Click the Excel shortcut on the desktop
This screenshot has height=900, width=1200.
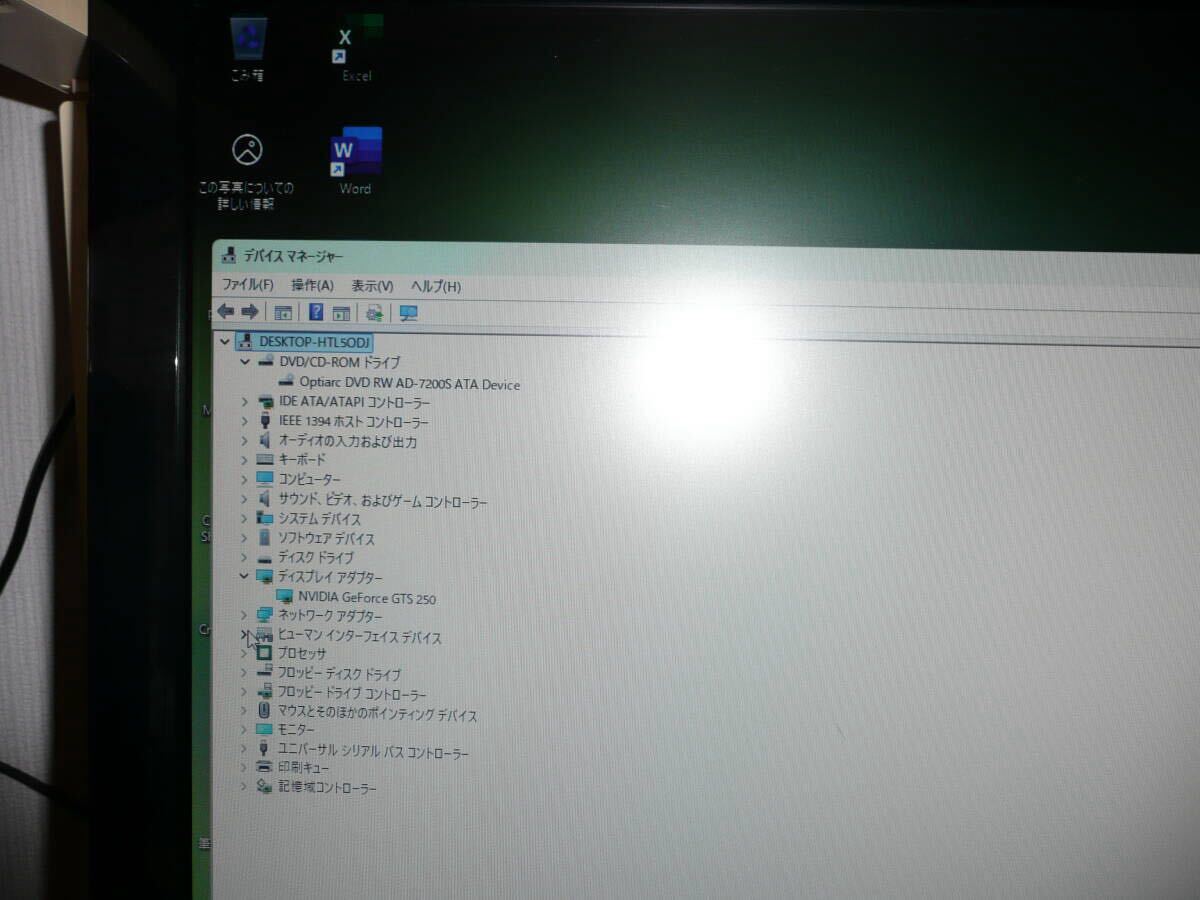click(x=356, y=49)
